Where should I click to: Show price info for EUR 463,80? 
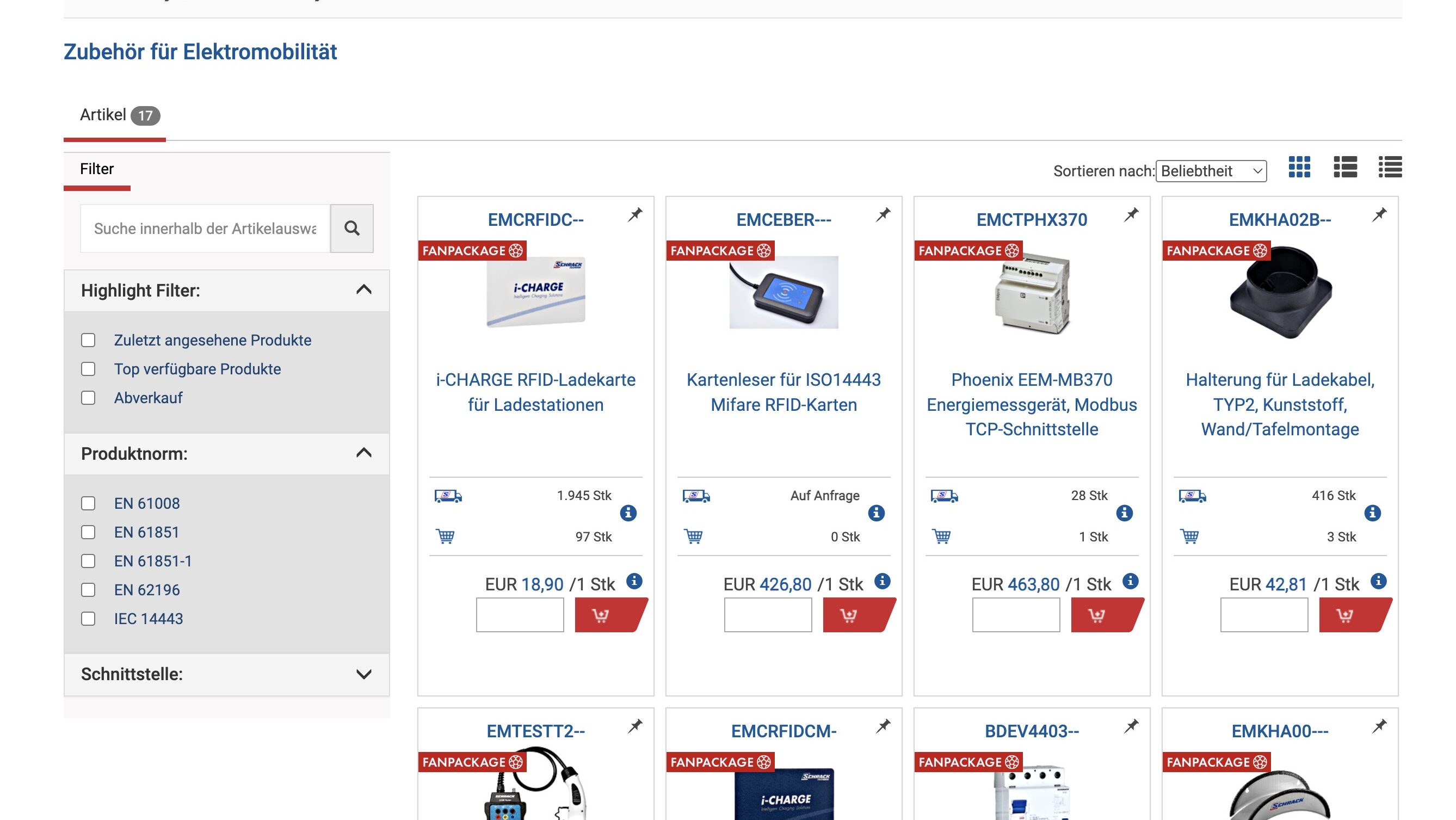click(x=1131, y=581)
